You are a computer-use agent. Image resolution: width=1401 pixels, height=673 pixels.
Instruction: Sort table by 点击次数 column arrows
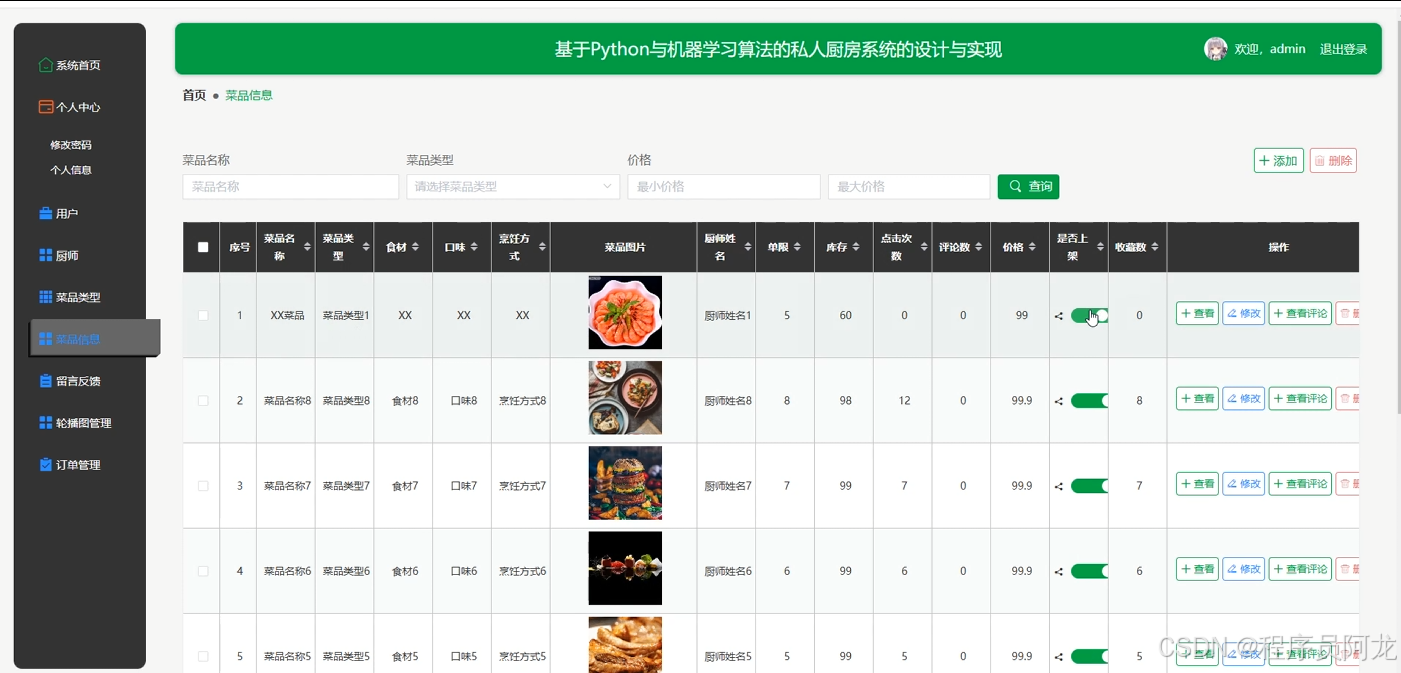(x=924, y=247)
